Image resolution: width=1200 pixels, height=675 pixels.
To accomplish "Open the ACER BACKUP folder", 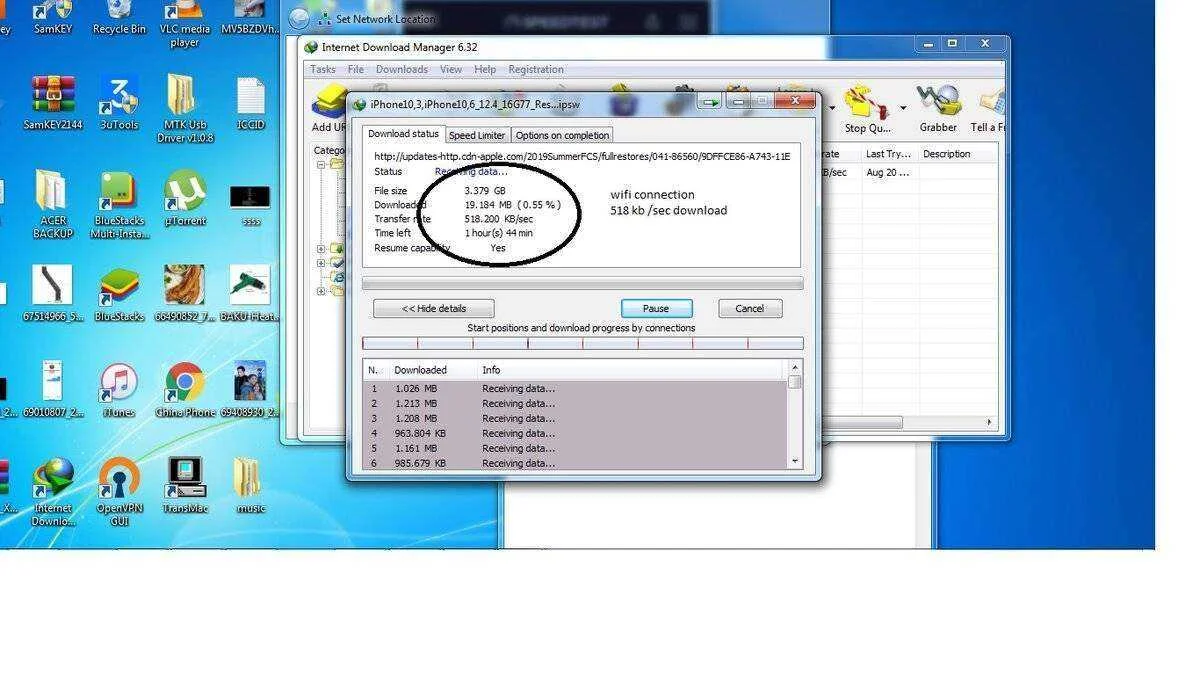I will tap(53, 204).
